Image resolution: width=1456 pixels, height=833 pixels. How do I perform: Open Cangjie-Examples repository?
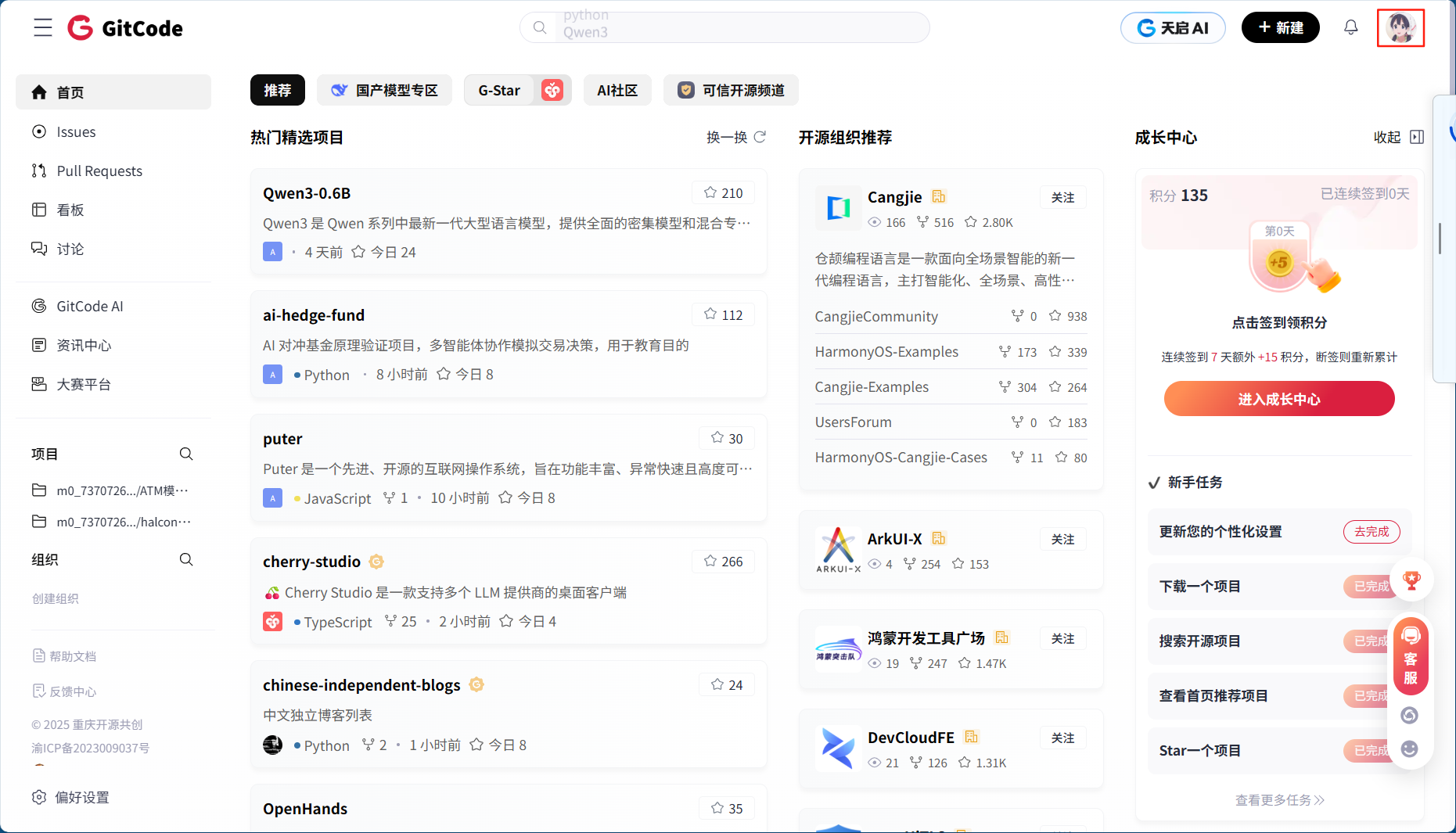(872, 386)
